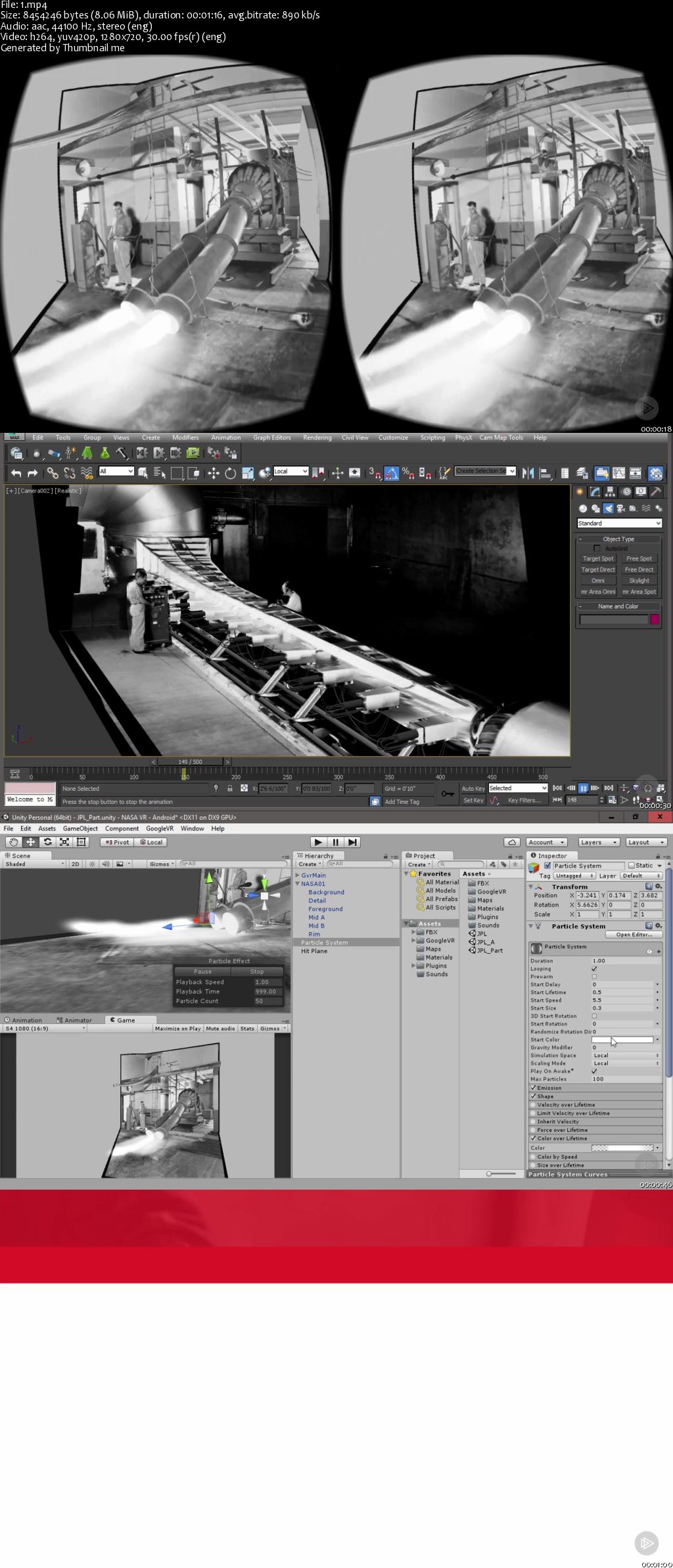The height and width of the screenshot is (1568, 673).
Task: Click the Step button in Unity toolbar
Action: click(352, 842)
